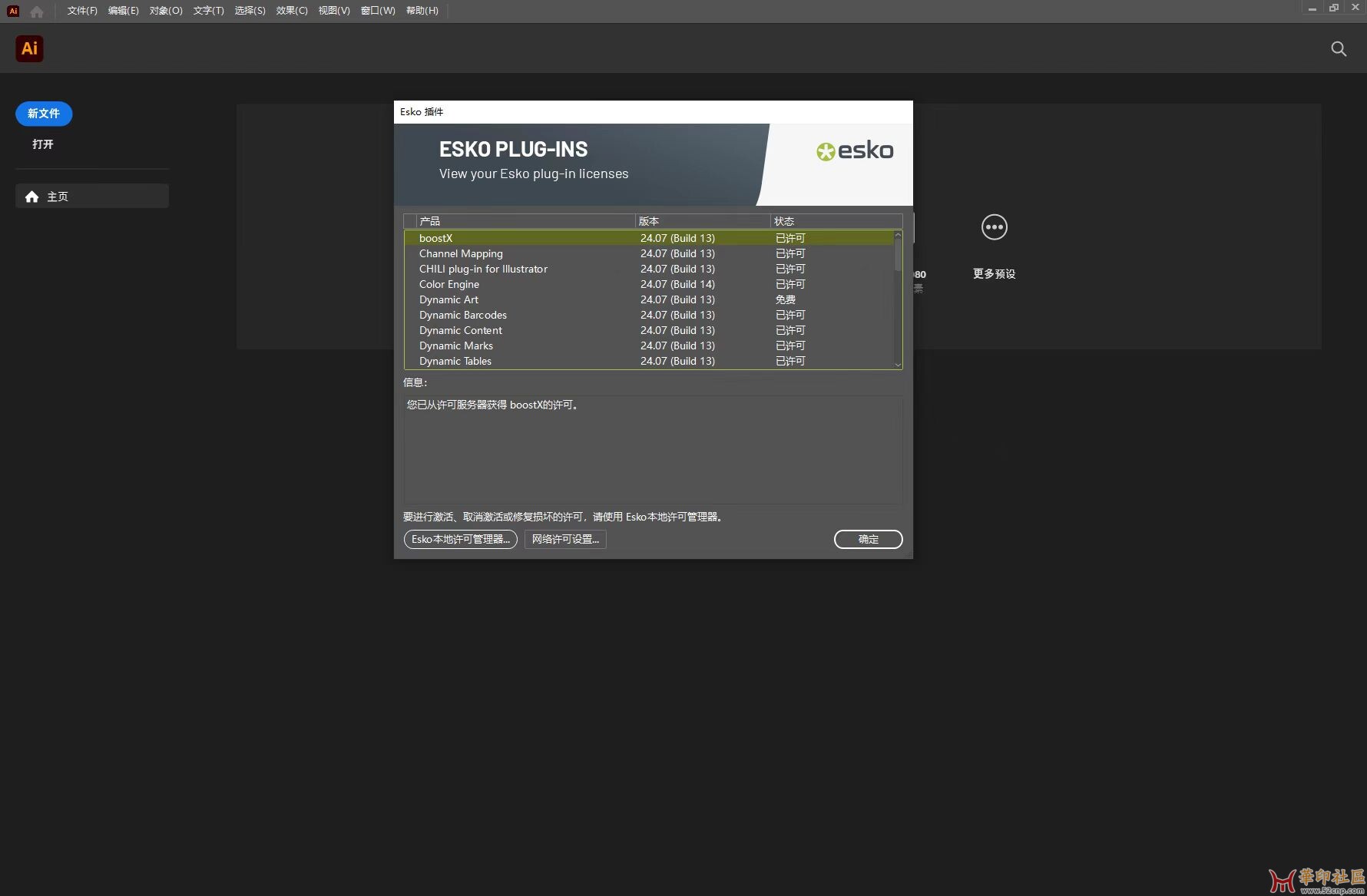
Task: Open the 对象(O) menu
Action: coord(166,11)
